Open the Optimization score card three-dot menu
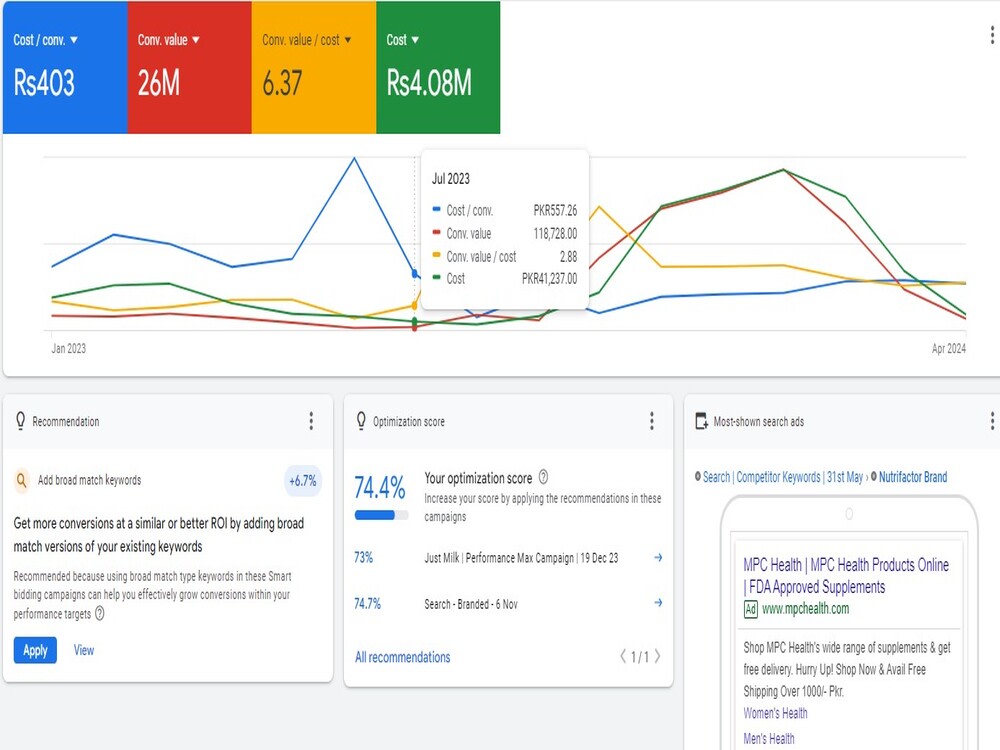 click(x=652, y=421)
